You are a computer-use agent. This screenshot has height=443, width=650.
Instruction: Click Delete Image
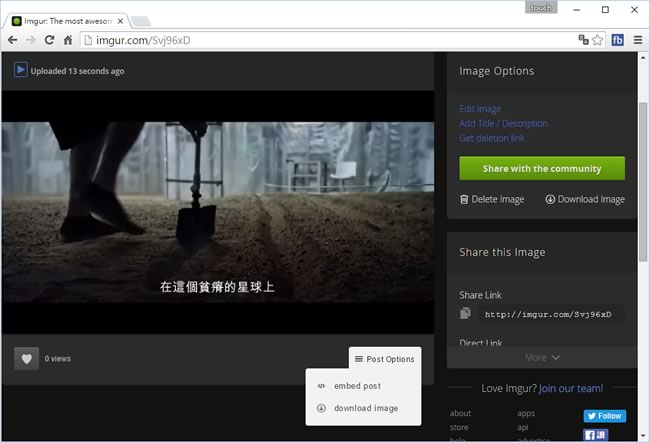coord(492,199)
